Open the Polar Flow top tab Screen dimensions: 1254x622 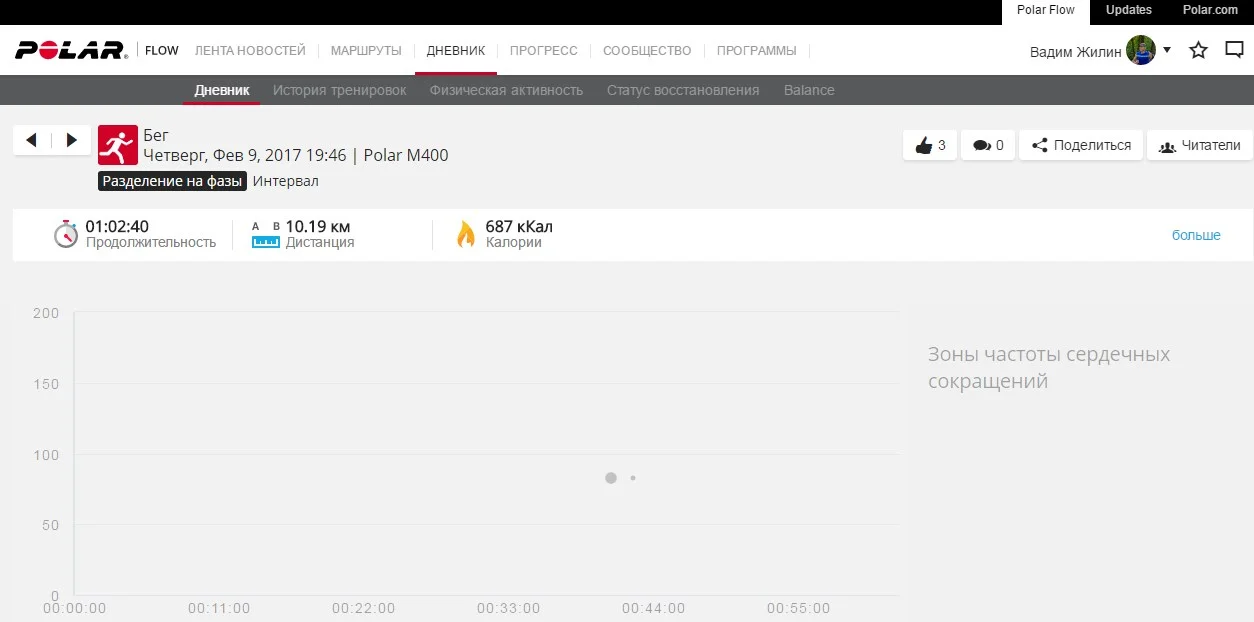(1046, 10)
